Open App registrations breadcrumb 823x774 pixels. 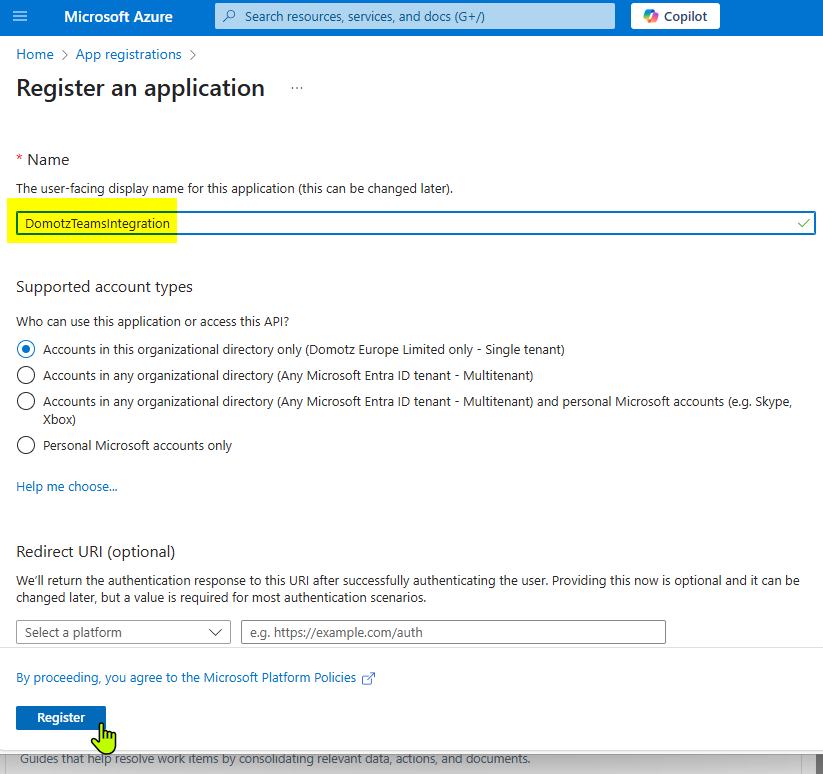point(129,55)
